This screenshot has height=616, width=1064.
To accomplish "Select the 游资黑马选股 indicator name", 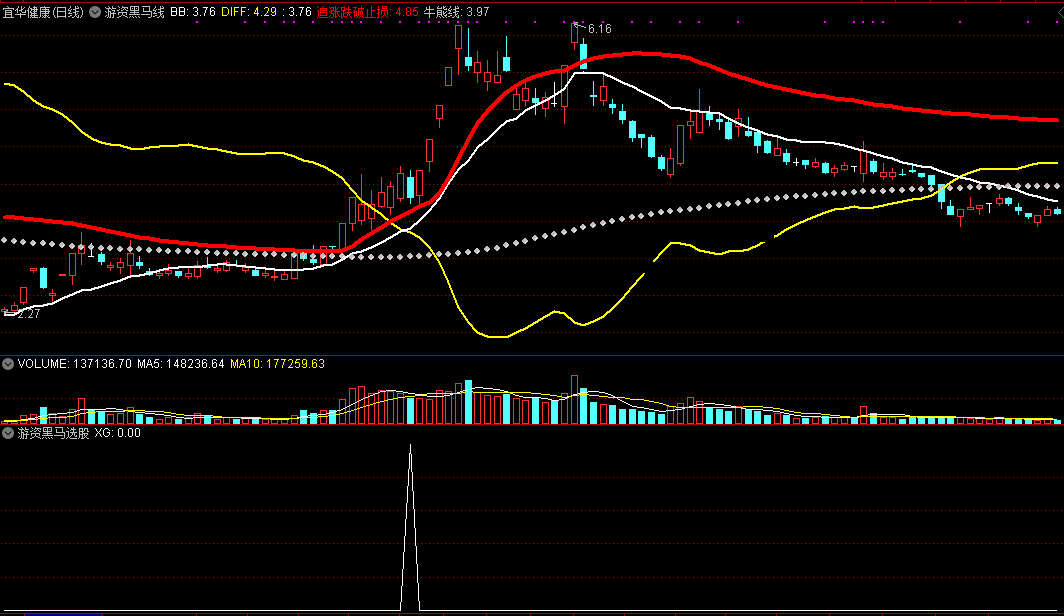I will point(54,433).
